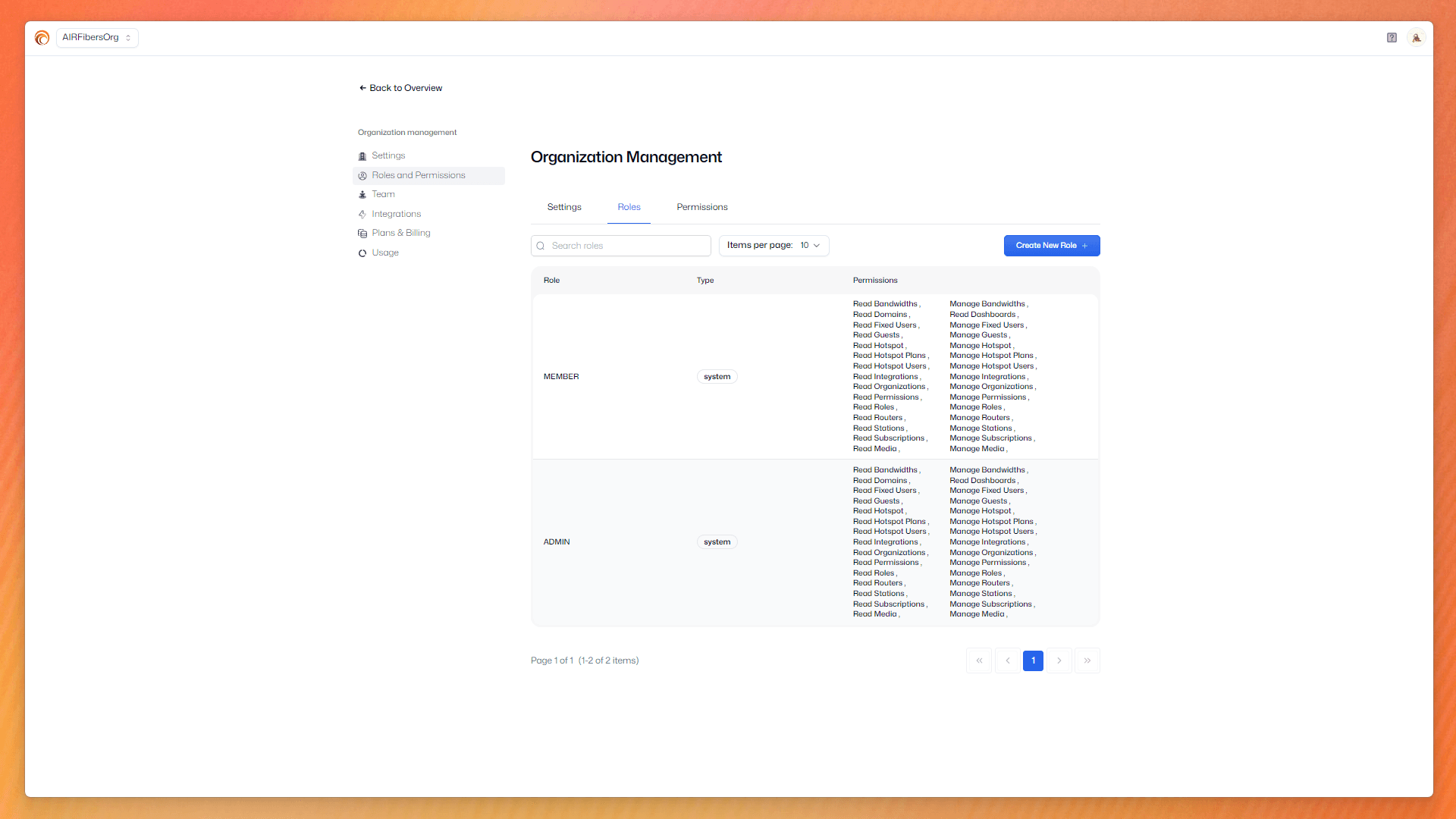This screenshot has height=819, width=1456.
Task: Click the Create New Role button
Action: [x=1051, y=246]
